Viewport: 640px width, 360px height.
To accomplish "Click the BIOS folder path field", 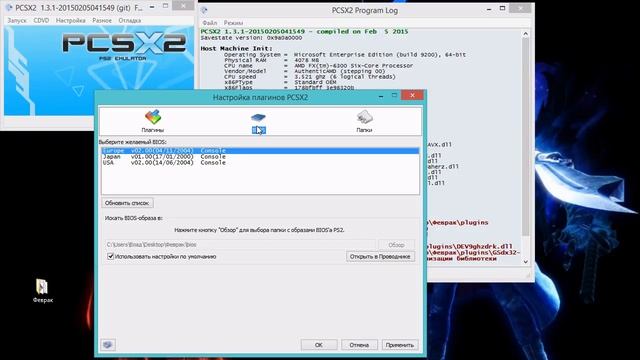I will 240,245.
